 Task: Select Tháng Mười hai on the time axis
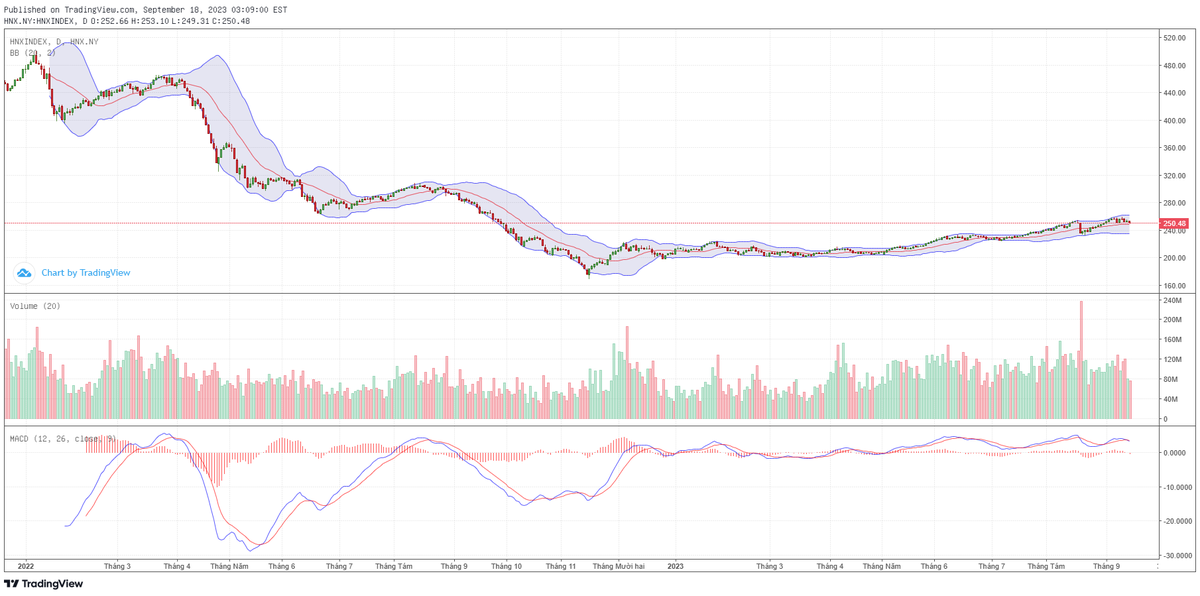click(x=619, y=566)
